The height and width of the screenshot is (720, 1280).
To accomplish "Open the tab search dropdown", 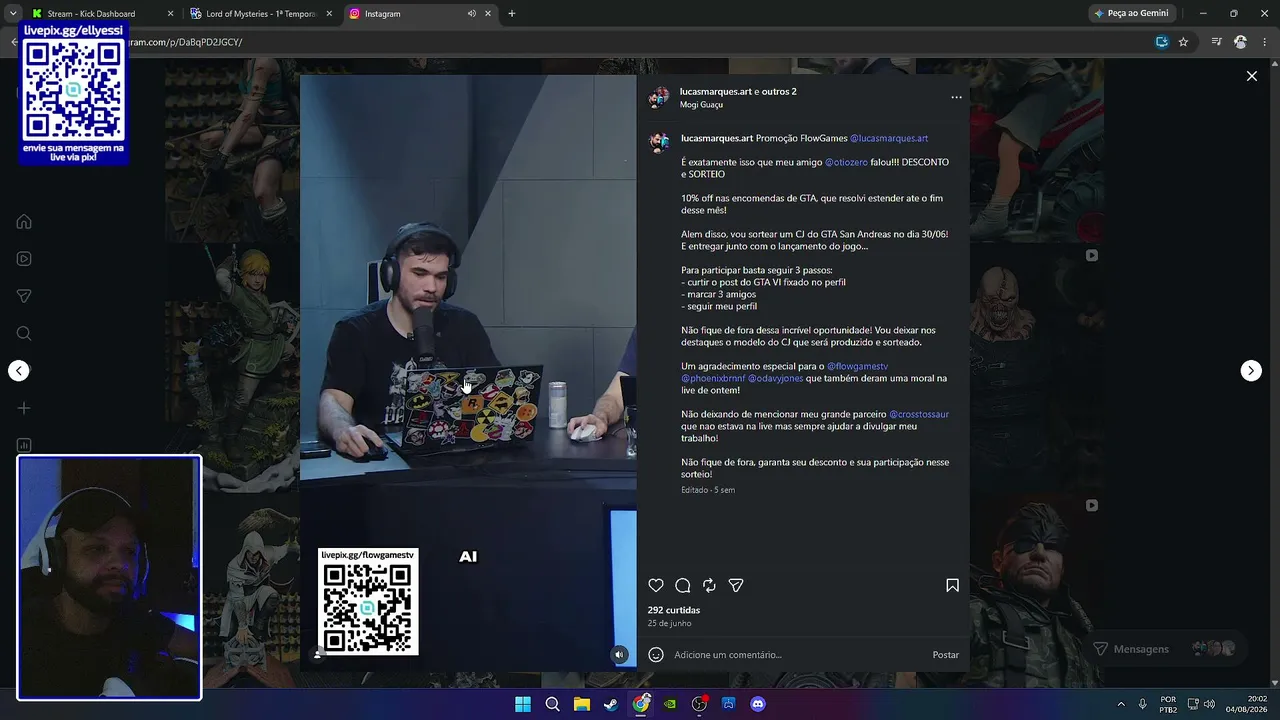I will (x=12, y=14).
